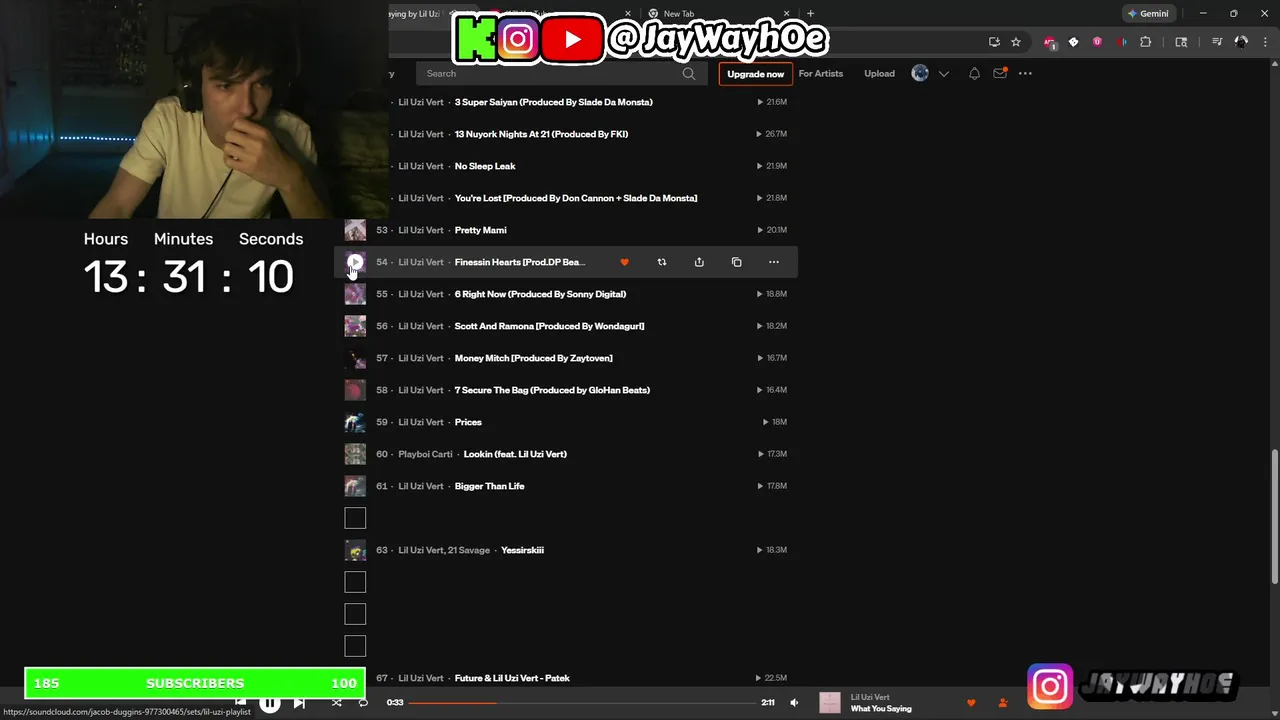Open track 13 Nuyork Nights At 21
The image size is (1280, 720).
pos(541,134)
